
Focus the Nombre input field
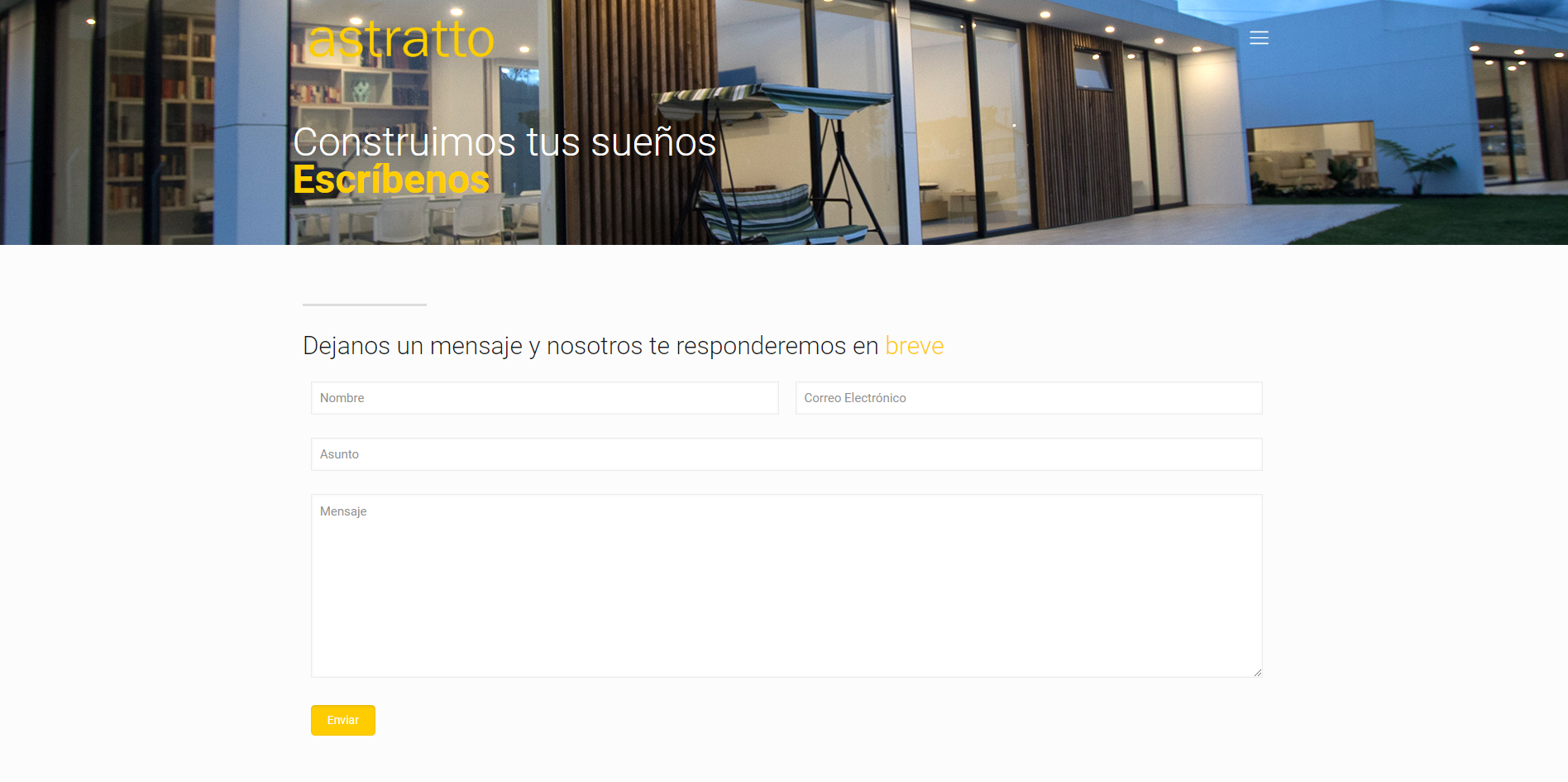click(x=544, y=398)
